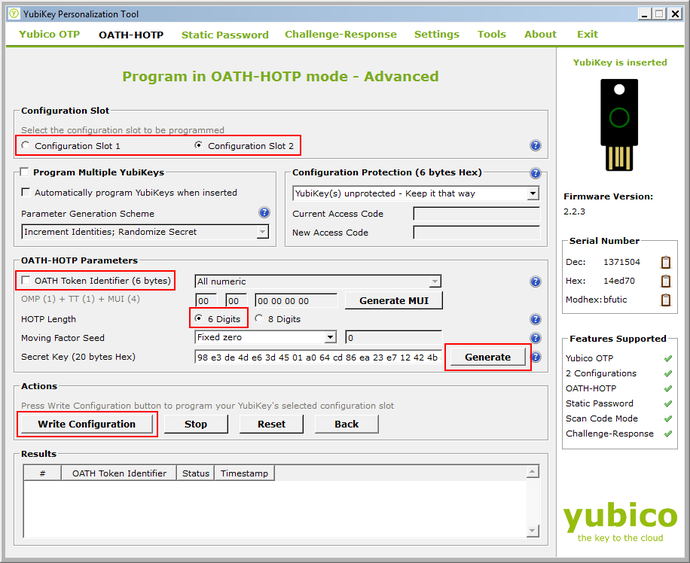The width and height of the screenshot is (690, 563).
Task: Open Tools tab
Action: pyautogui.click(x=492, y=34)
